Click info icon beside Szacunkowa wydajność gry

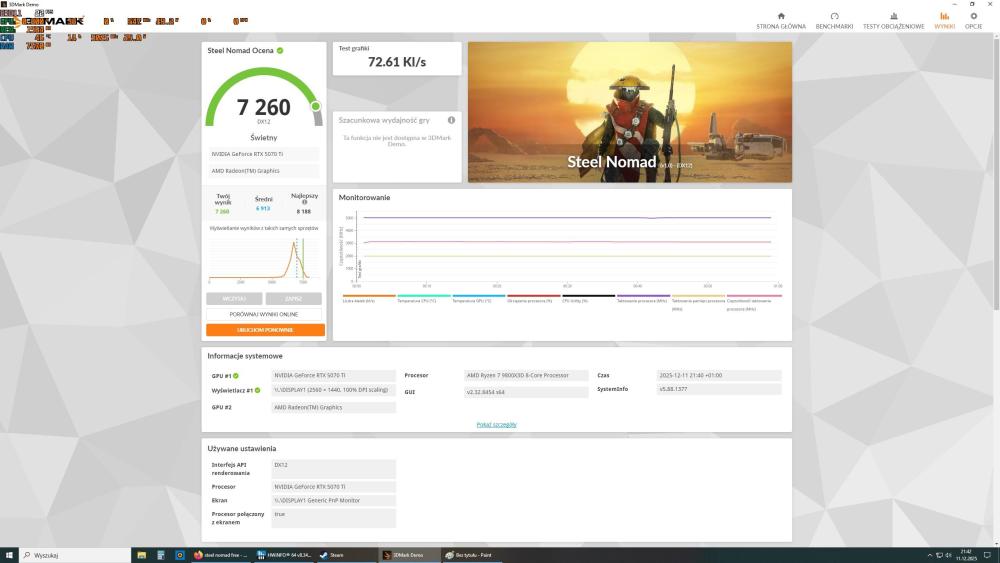tap(451, 120)
